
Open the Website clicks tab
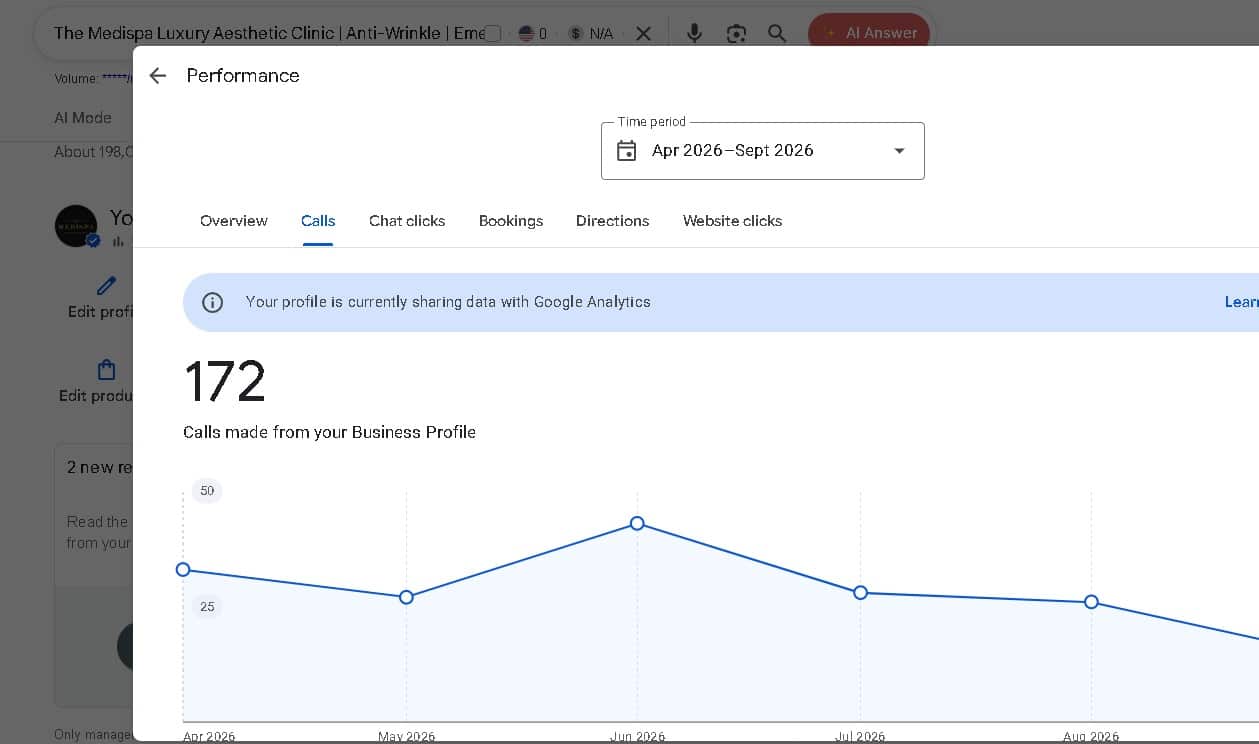733,221
